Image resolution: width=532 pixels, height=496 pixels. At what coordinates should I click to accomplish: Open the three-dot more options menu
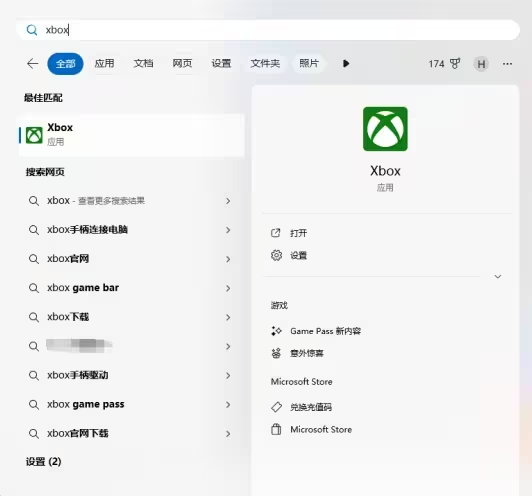[507, 64]
